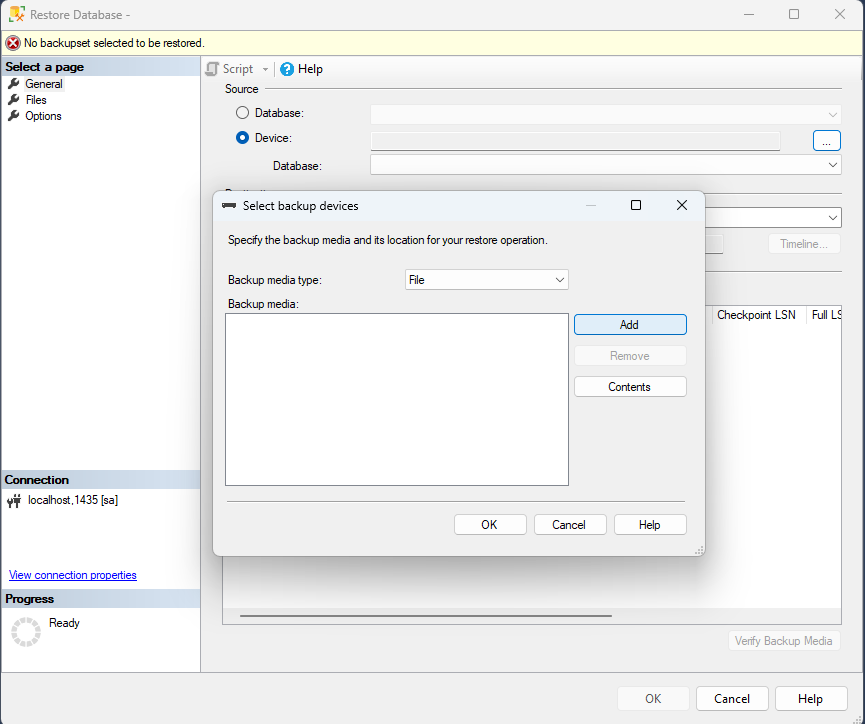Viewport: 865px width, 724px height.
Task: Click the Help question-mark toolbar icon
Action: click(x=287, y=68)
